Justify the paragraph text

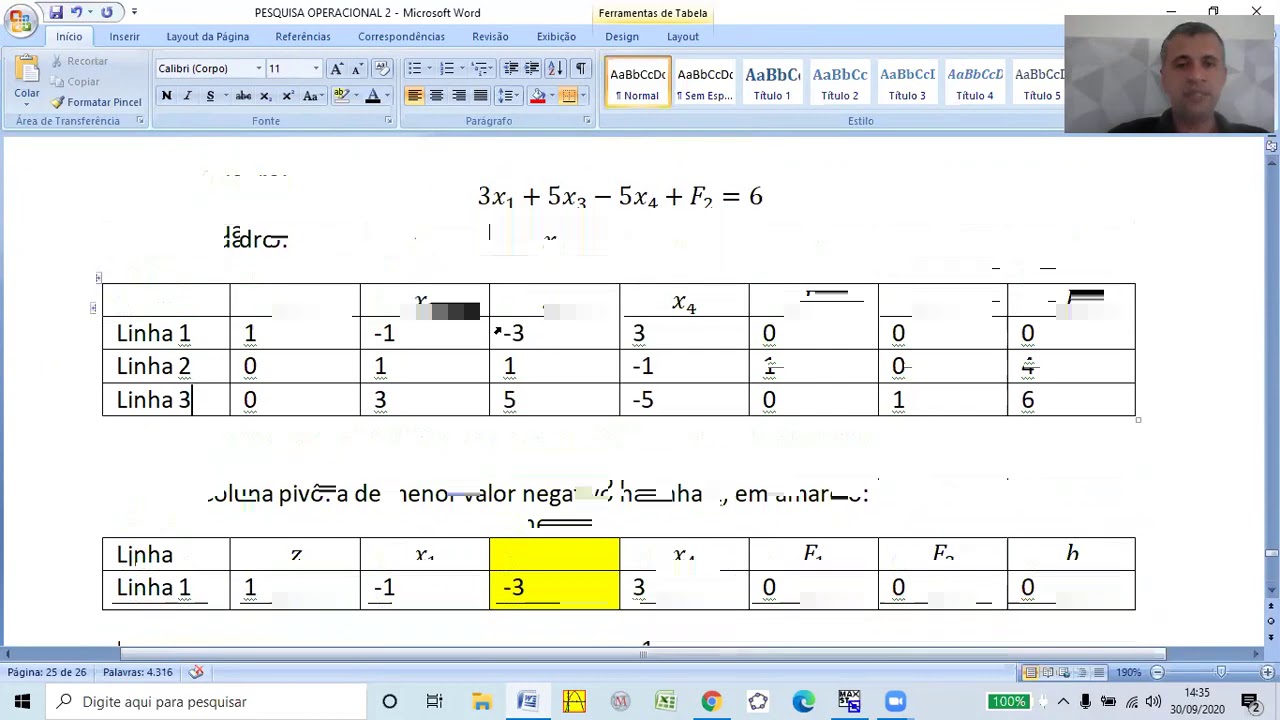pyautogui.click(x=480, y=96)
